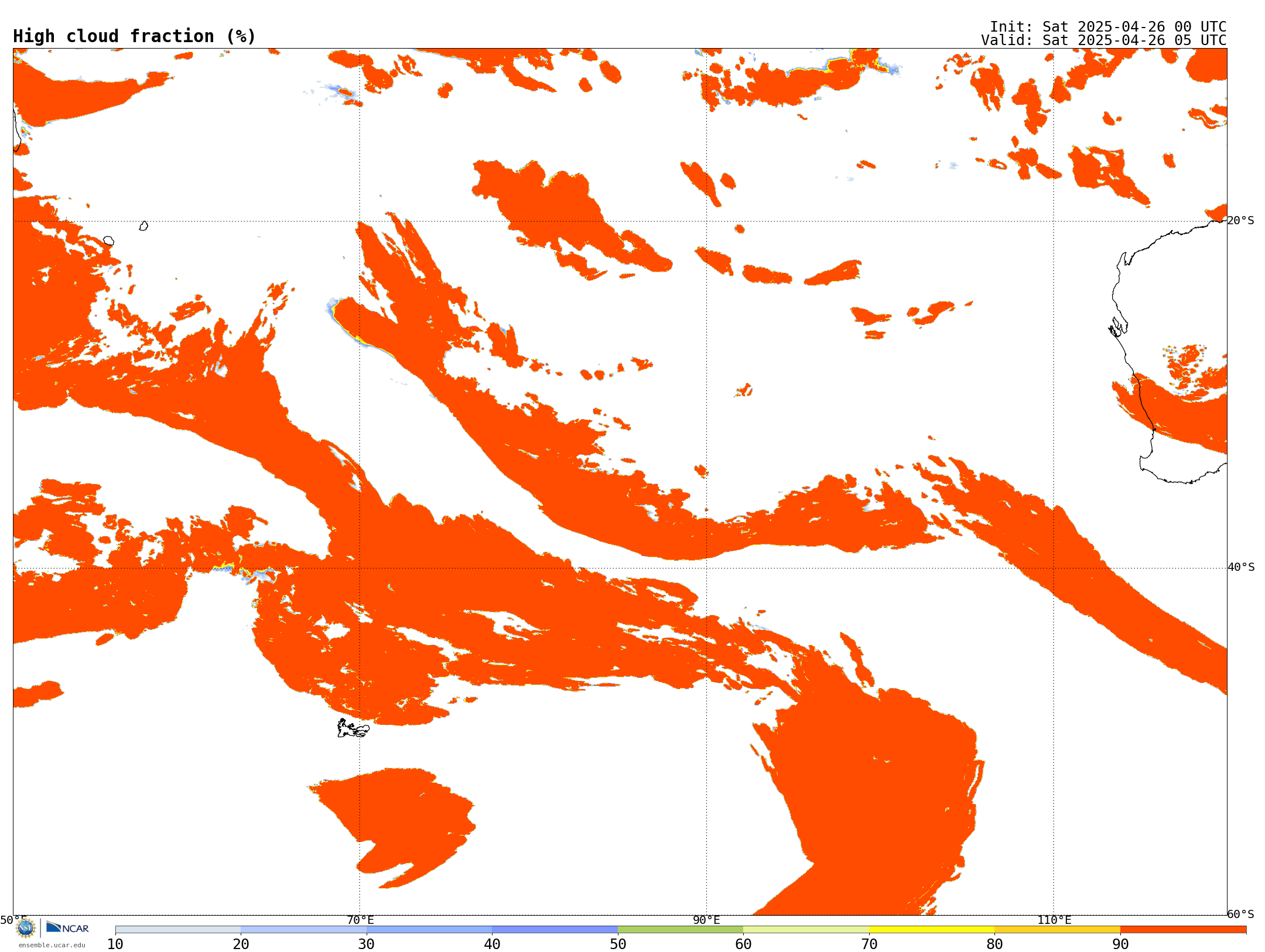Click the 90°E longitude label

click(x=706, y=920)
